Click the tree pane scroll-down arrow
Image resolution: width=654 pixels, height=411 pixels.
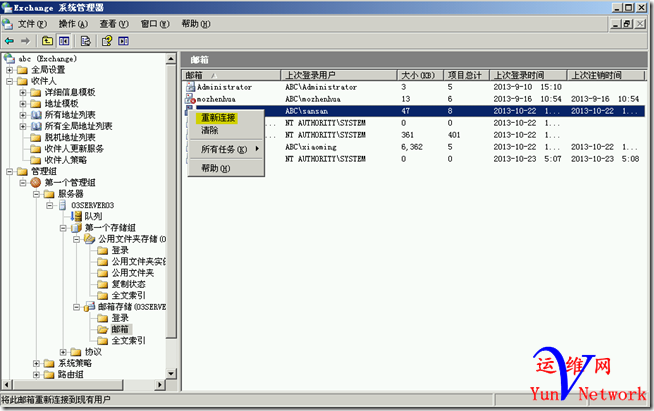point(171,373)
